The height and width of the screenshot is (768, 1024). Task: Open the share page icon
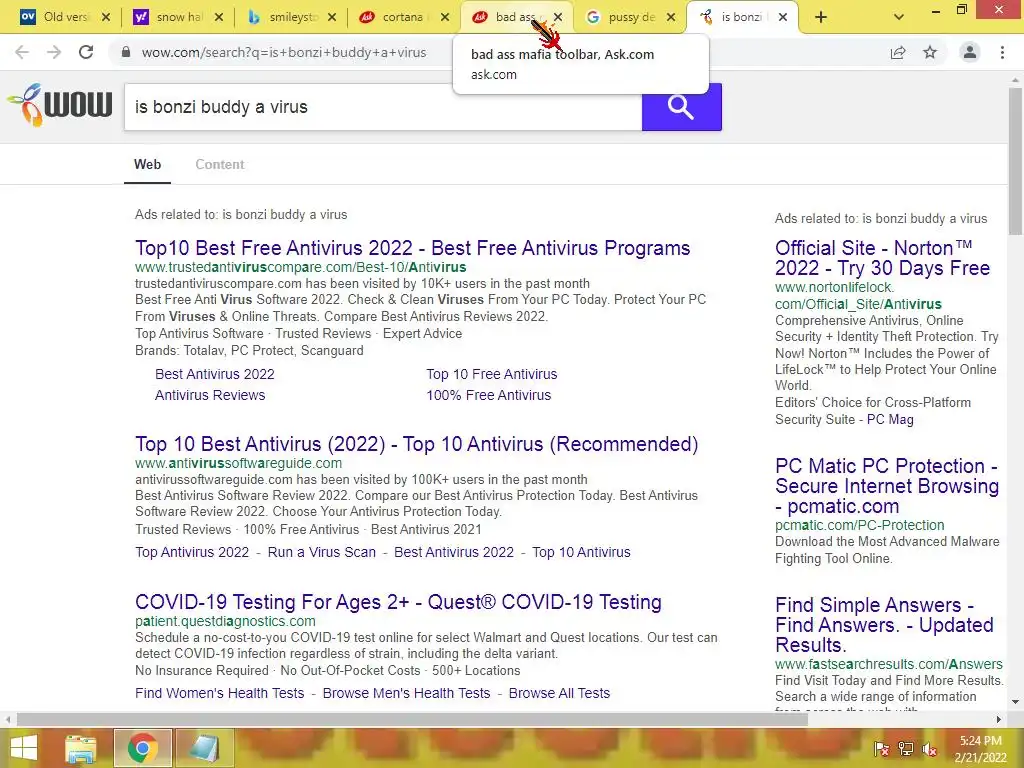pos(898,52)
